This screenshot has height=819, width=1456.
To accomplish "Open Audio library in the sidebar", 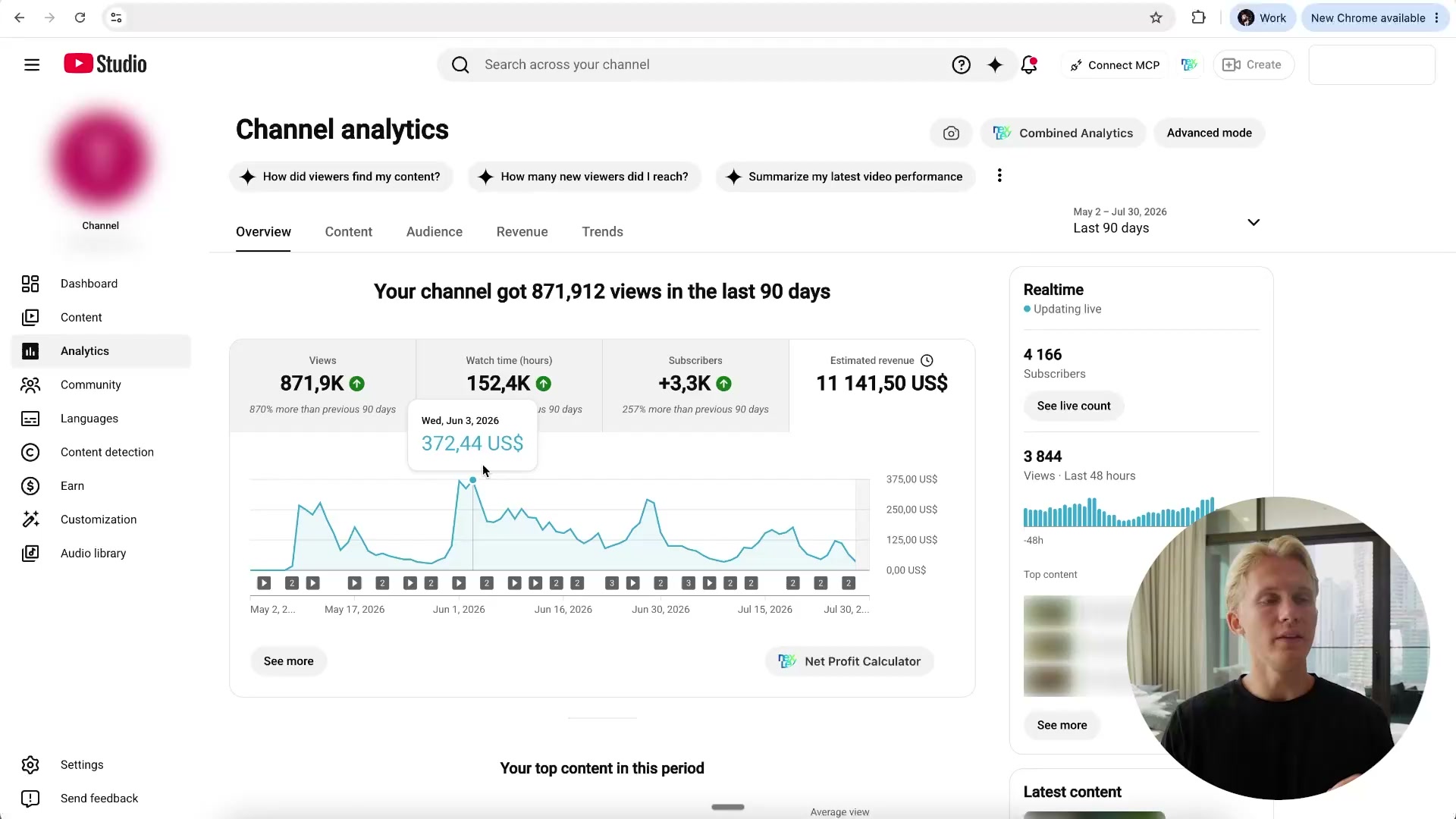I will click(102, 554).
